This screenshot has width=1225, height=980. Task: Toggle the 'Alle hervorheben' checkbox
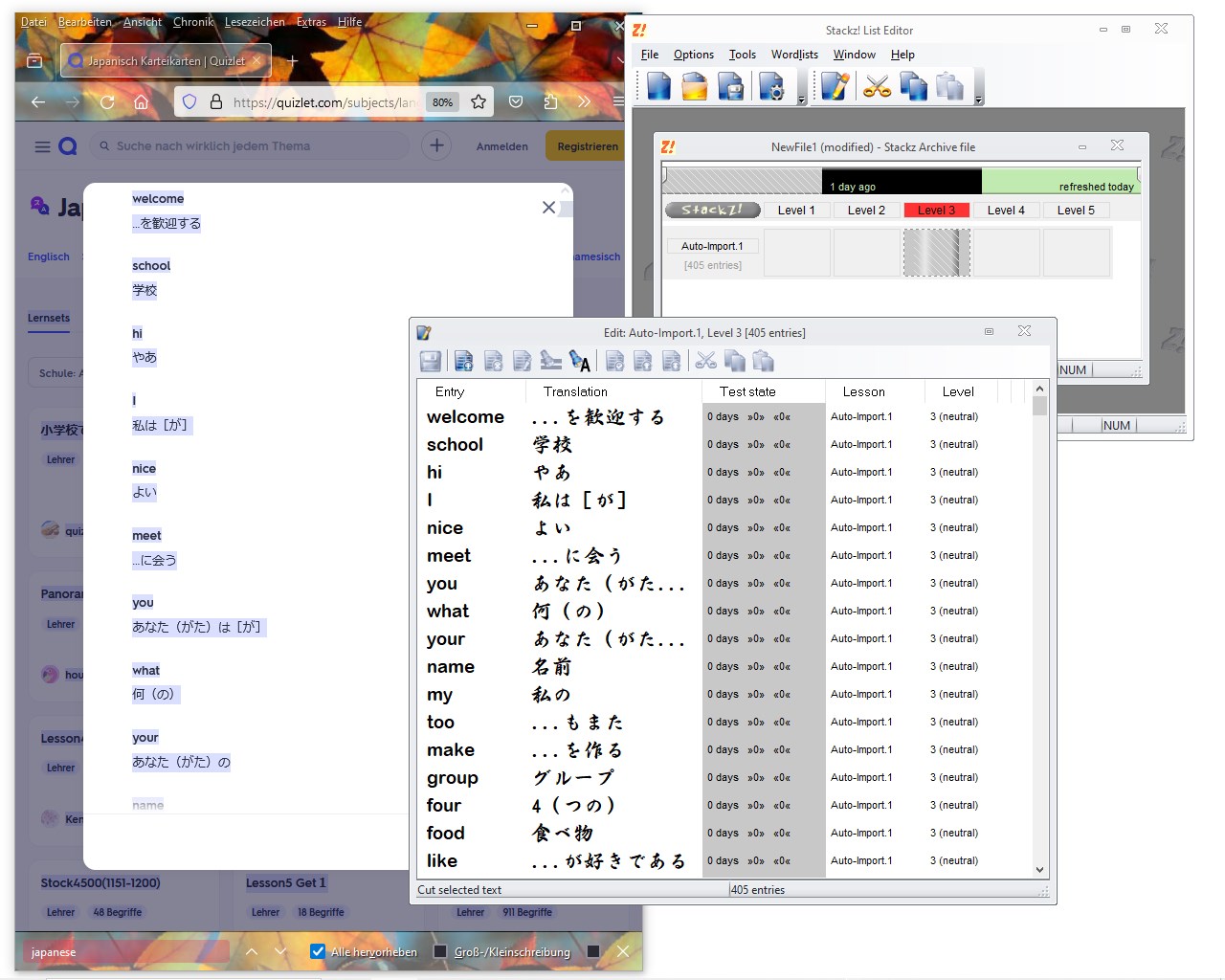click(318, 951)
